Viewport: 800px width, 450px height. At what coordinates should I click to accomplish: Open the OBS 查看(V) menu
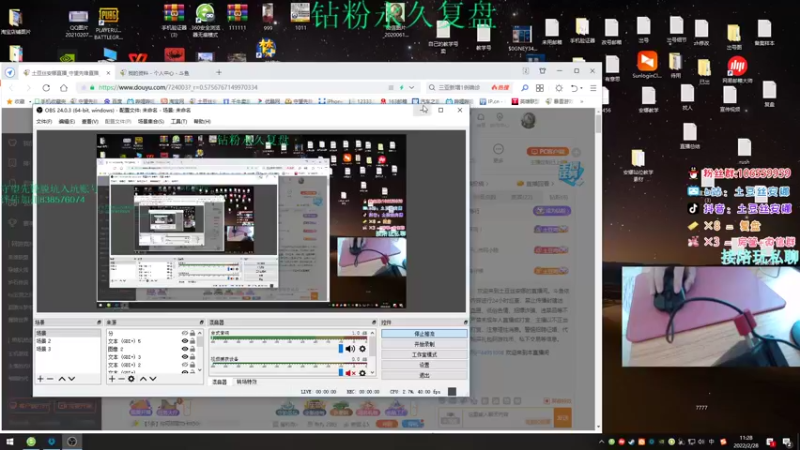[x=90, y=121]
